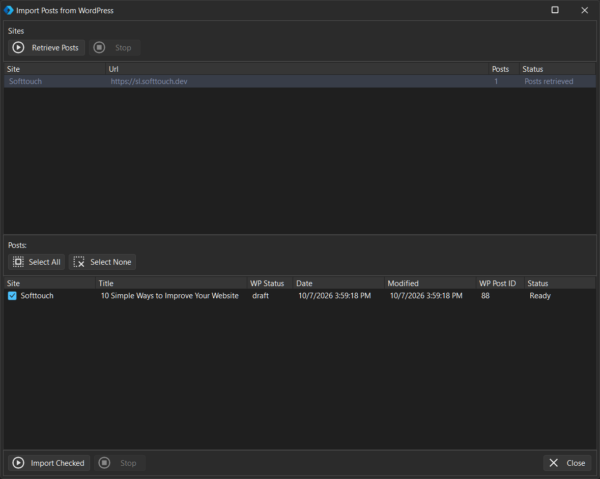The width and height of the screenshot is (600, 479).
Task: Click the Import Checked text label
Action: (57, 463)
